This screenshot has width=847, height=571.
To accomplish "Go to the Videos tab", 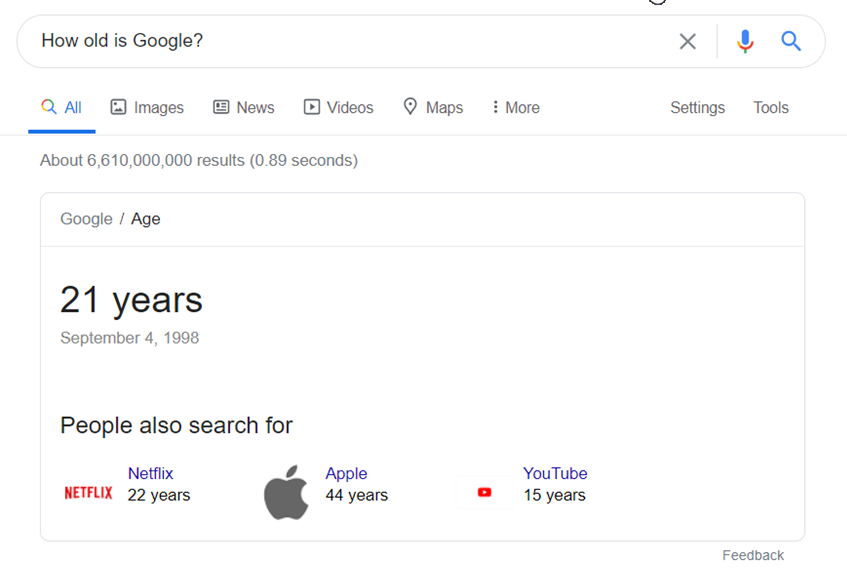I will tap(338, 108).
